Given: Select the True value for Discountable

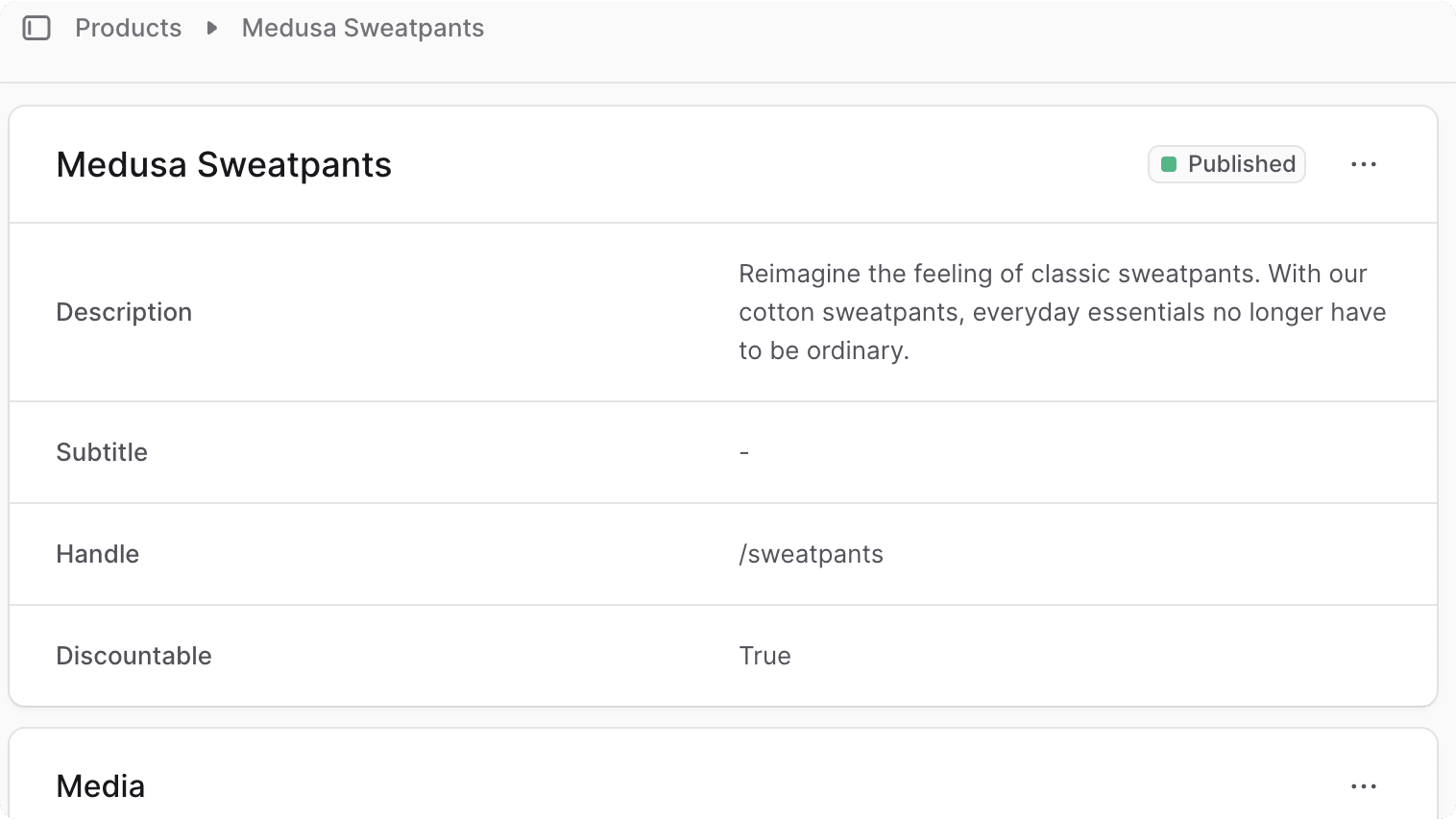Looking at the screenshot, I should tap(764, 656).
